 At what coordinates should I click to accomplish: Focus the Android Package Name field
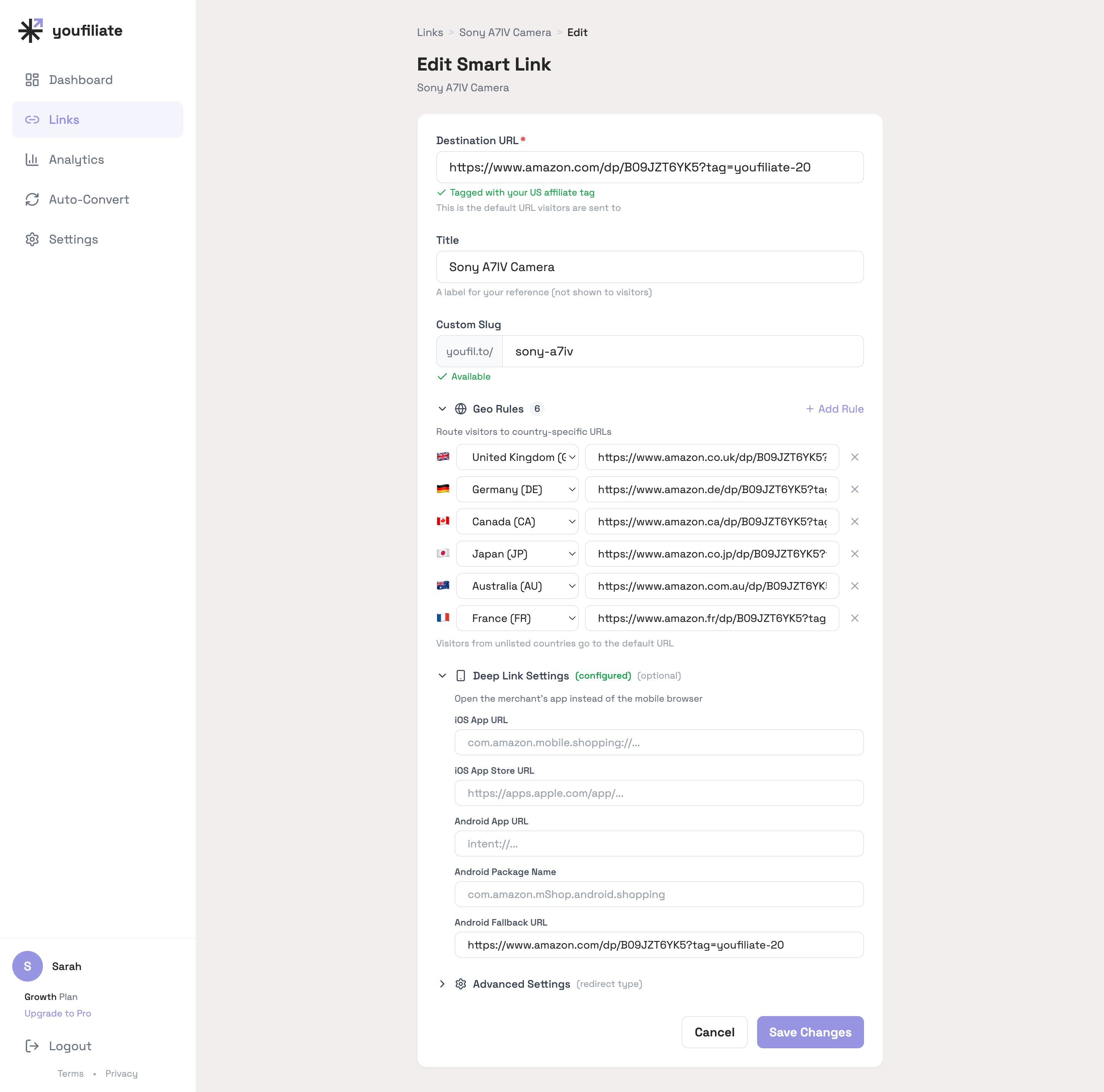(659, 894)
